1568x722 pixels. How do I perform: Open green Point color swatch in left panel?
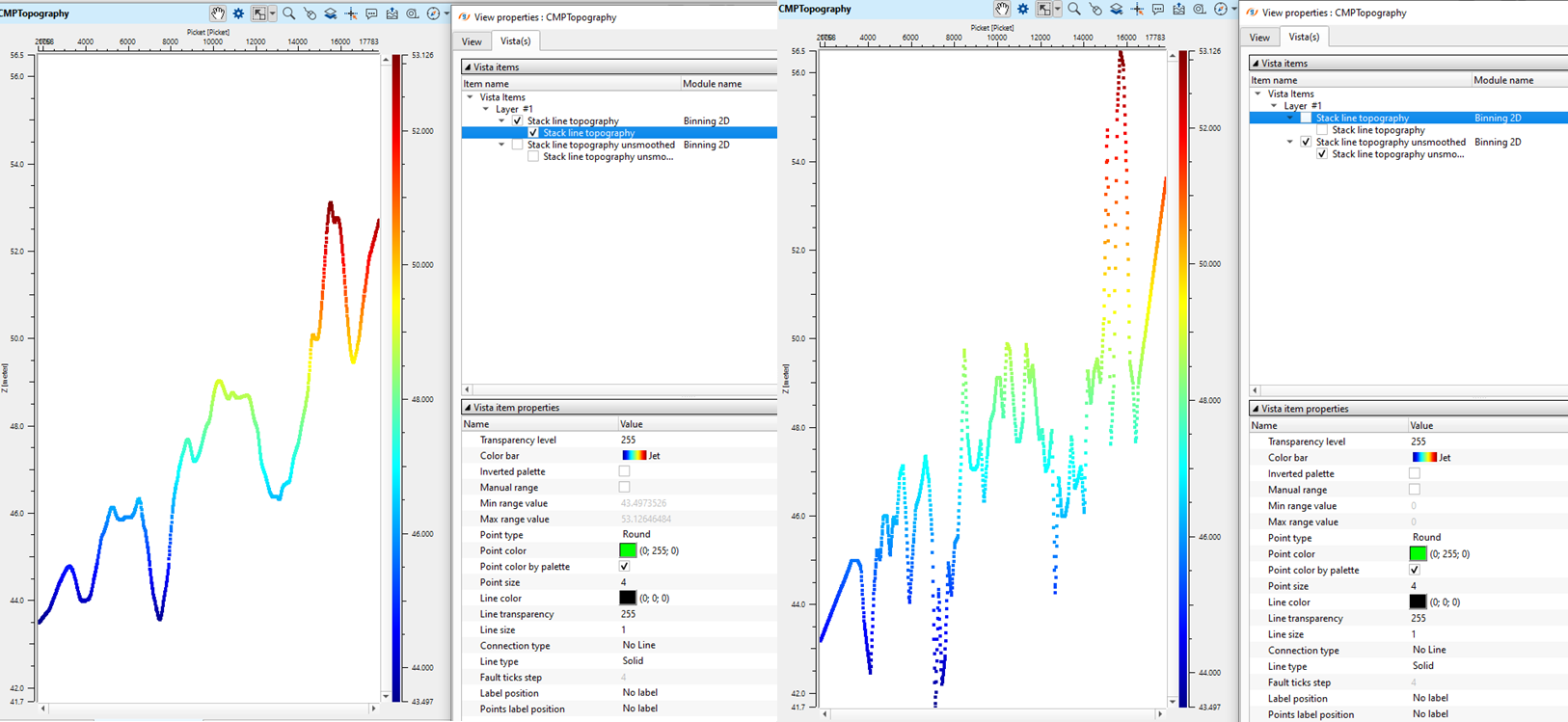click(628, 550)
